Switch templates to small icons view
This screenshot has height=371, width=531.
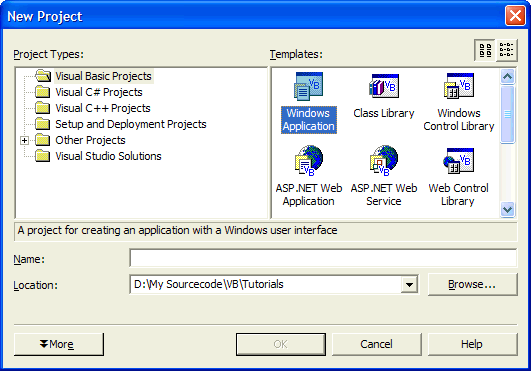507,50
